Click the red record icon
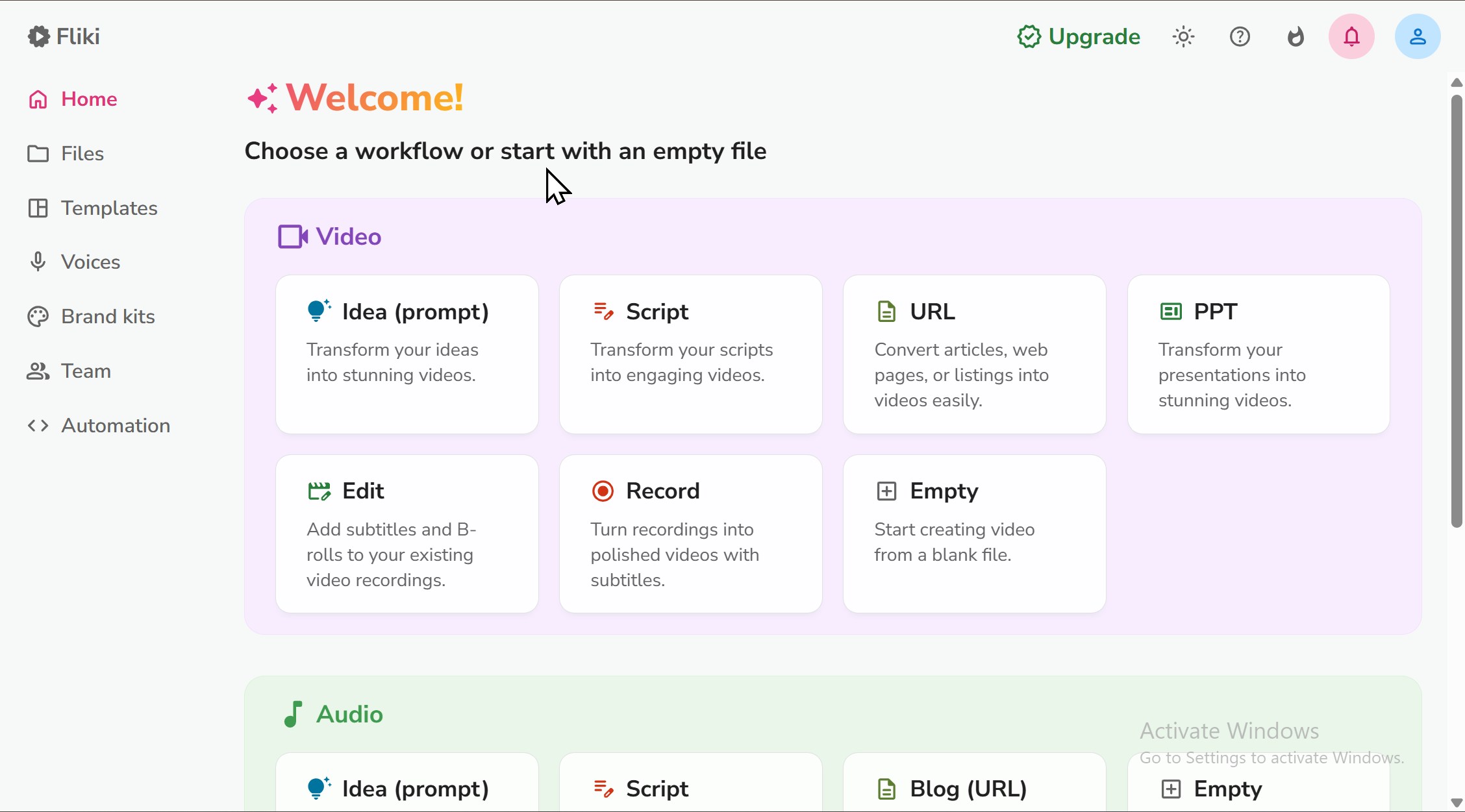Image resolution: width=1465 pixels, height=812 pixels. coord(603,491)
